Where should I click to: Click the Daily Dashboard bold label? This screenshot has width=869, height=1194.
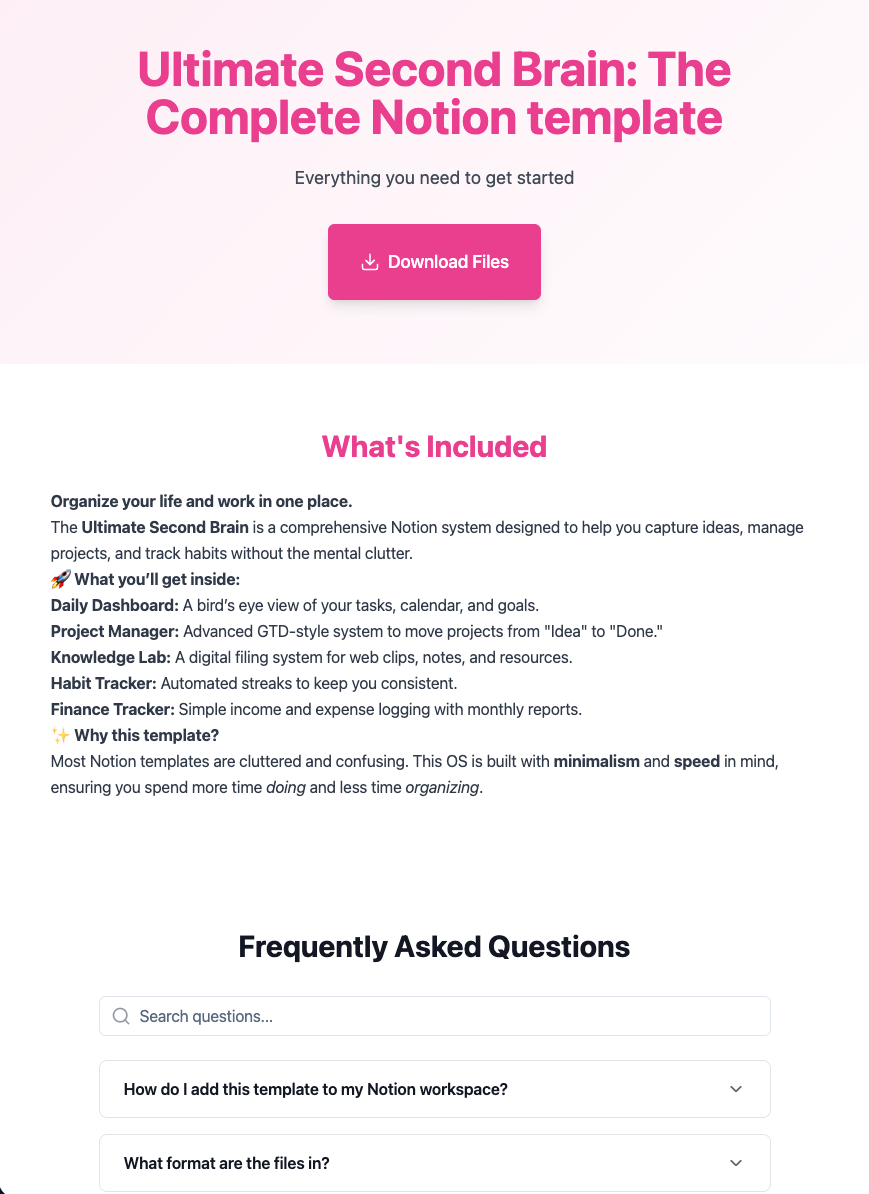pyautogui.click(x=115, y=605)
